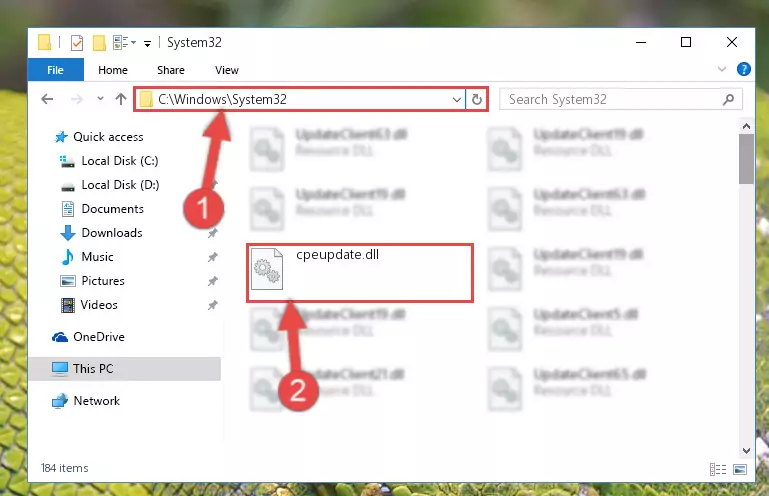Open the Help question mark icon
Viewport: 769px width, 496px height.
point(743,69)
